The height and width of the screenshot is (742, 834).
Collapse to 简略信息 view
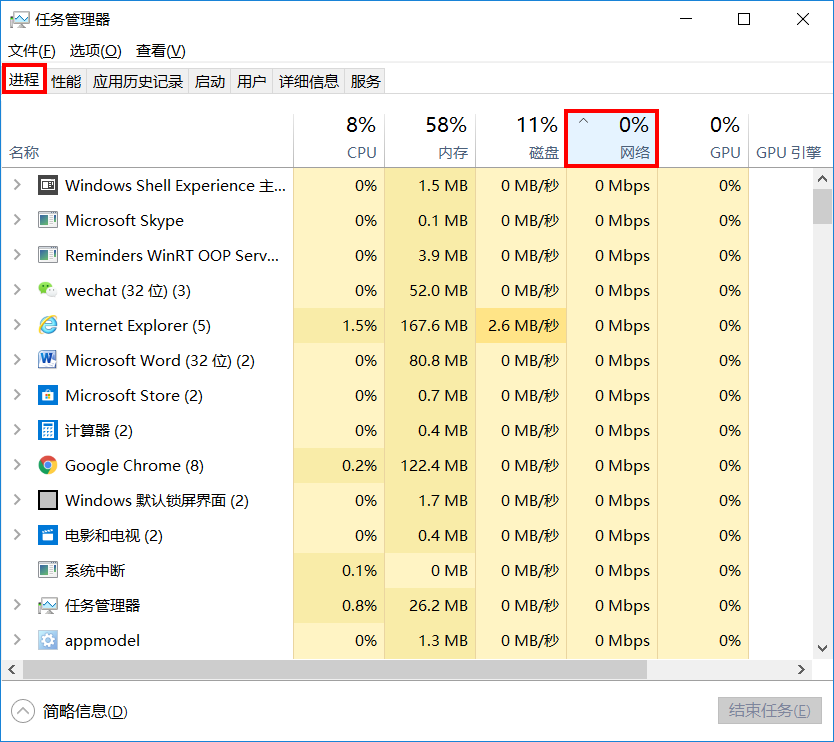click(69, 711)
